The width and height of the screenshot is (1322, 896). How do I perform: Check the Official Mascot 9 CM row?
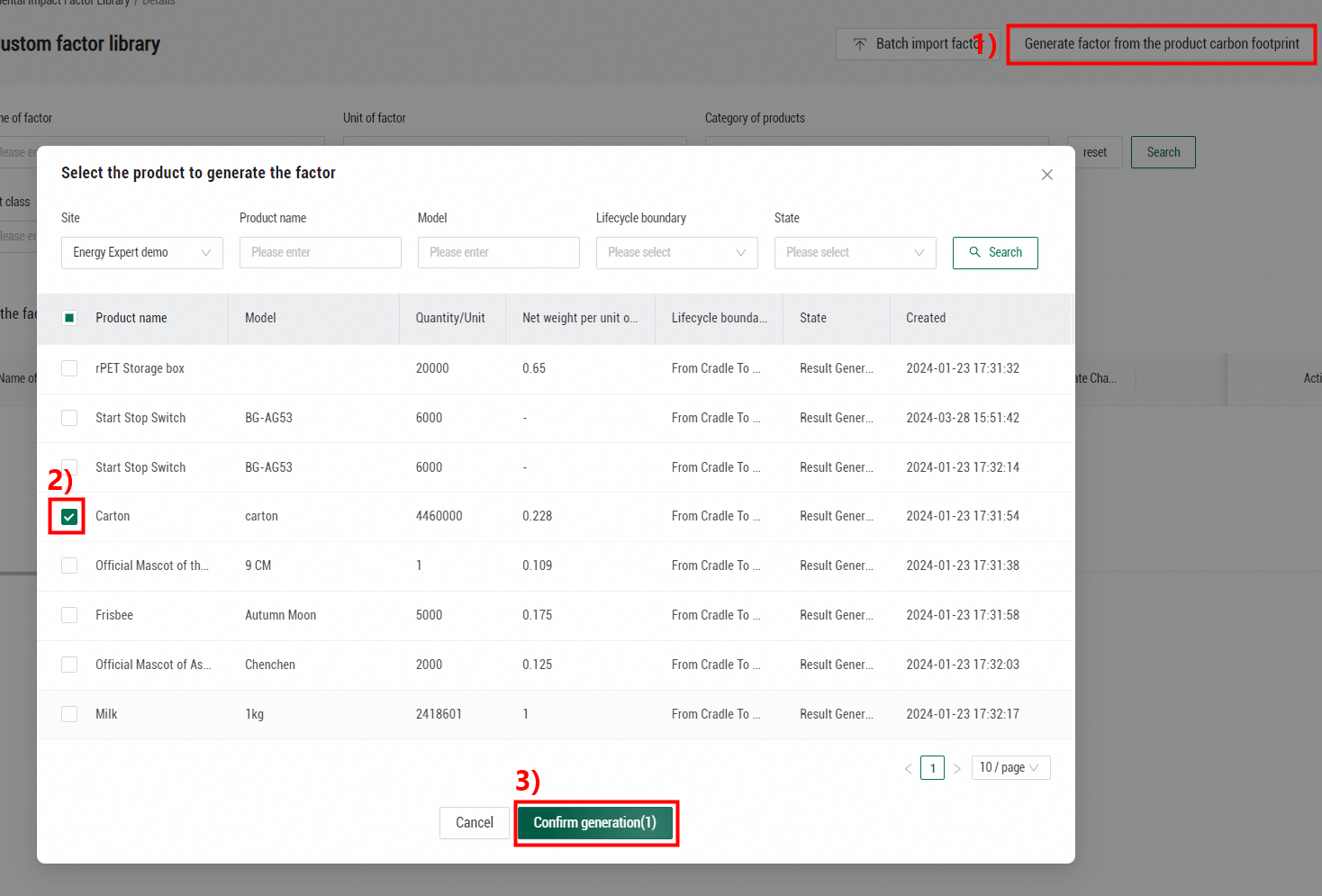[x=69, y=566]
